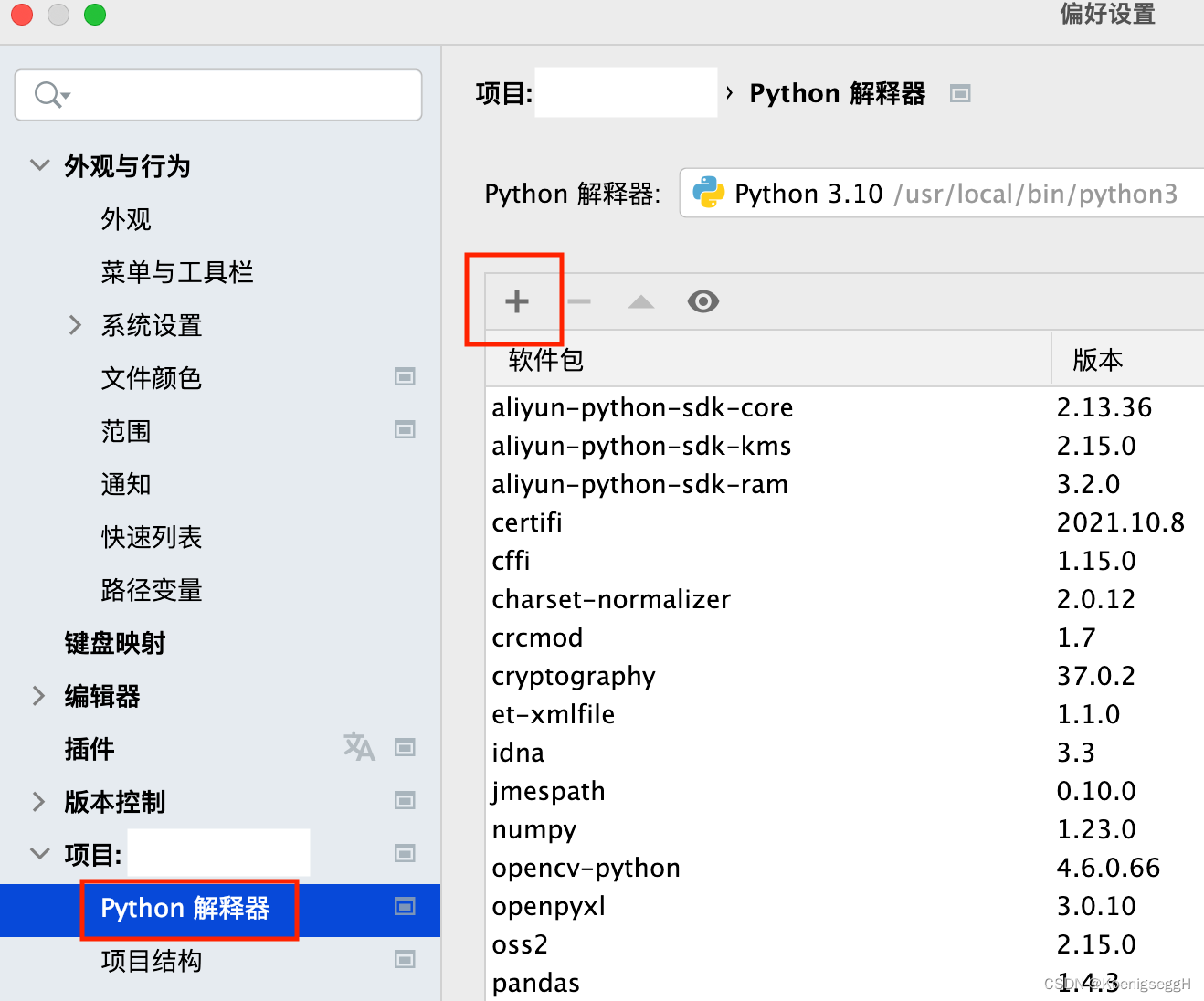
Task: Expand the 系统设置 node
Action: click(76, 324)
